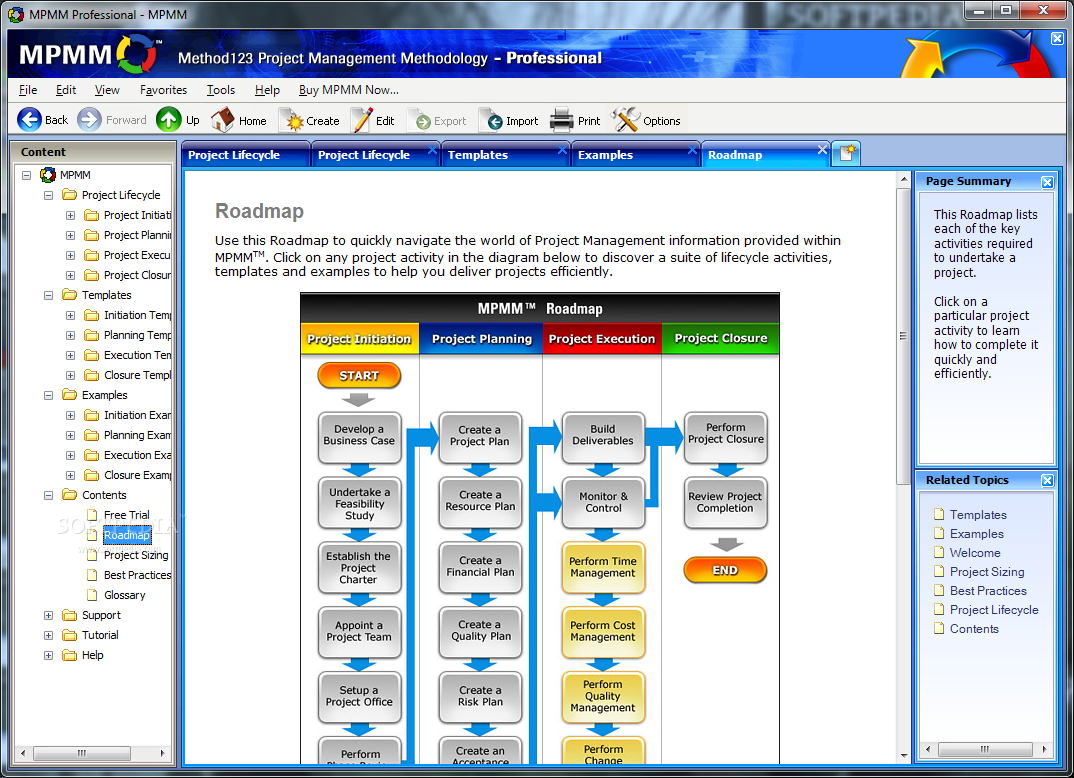The width and height of the screenshot is (1074, 778).
Task: Open the View menu
Action: pos(107,90)
